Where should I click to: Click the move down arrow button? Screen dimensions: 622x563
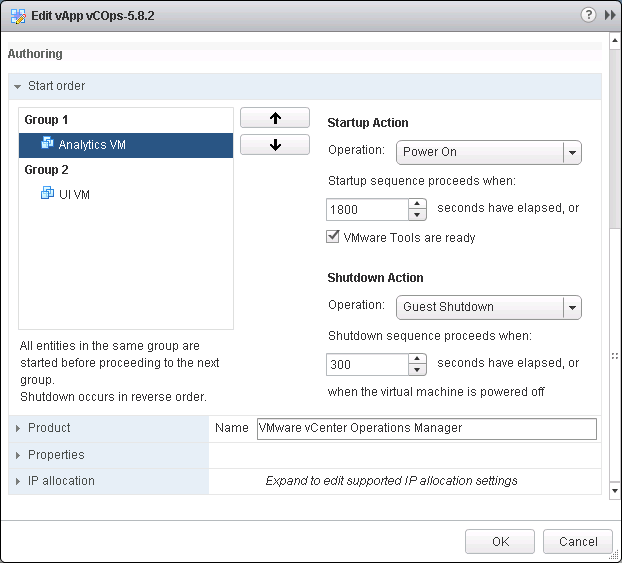coord(275,145)
